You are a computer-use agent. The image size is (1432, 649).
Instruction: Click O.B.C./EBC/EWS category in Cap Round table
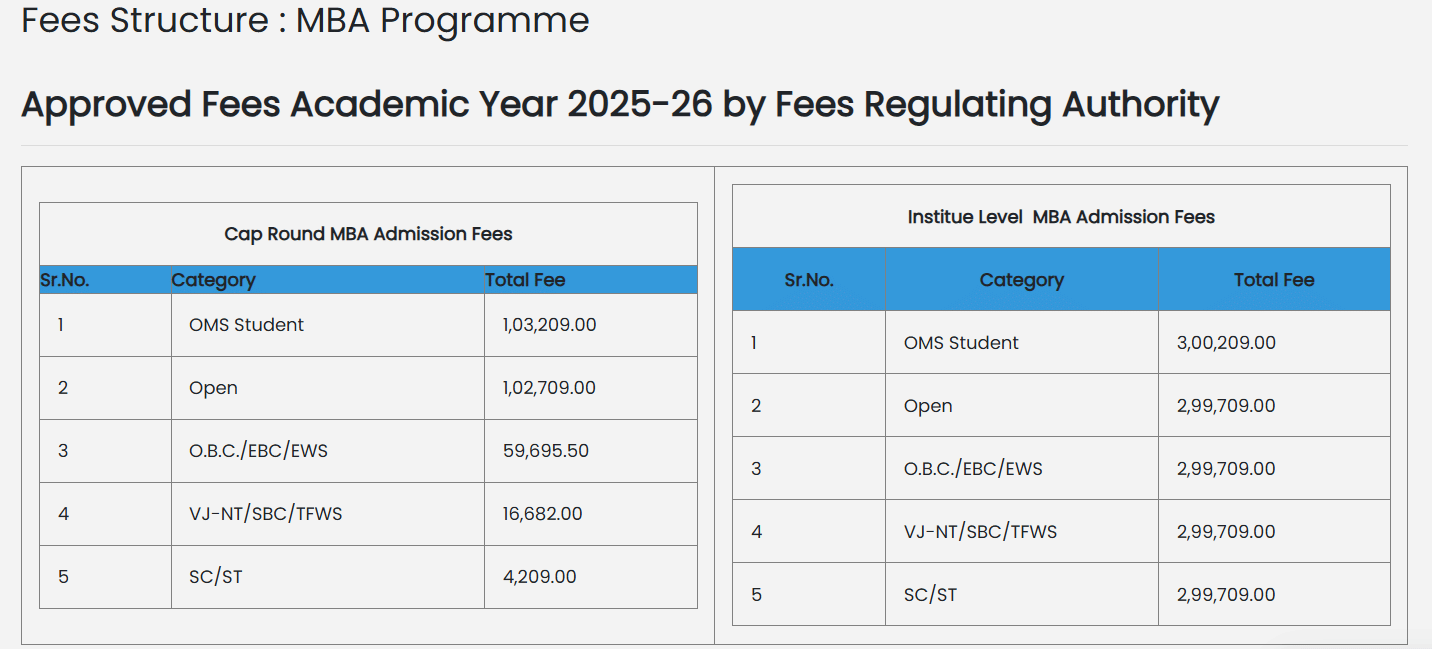coord(258,450)
